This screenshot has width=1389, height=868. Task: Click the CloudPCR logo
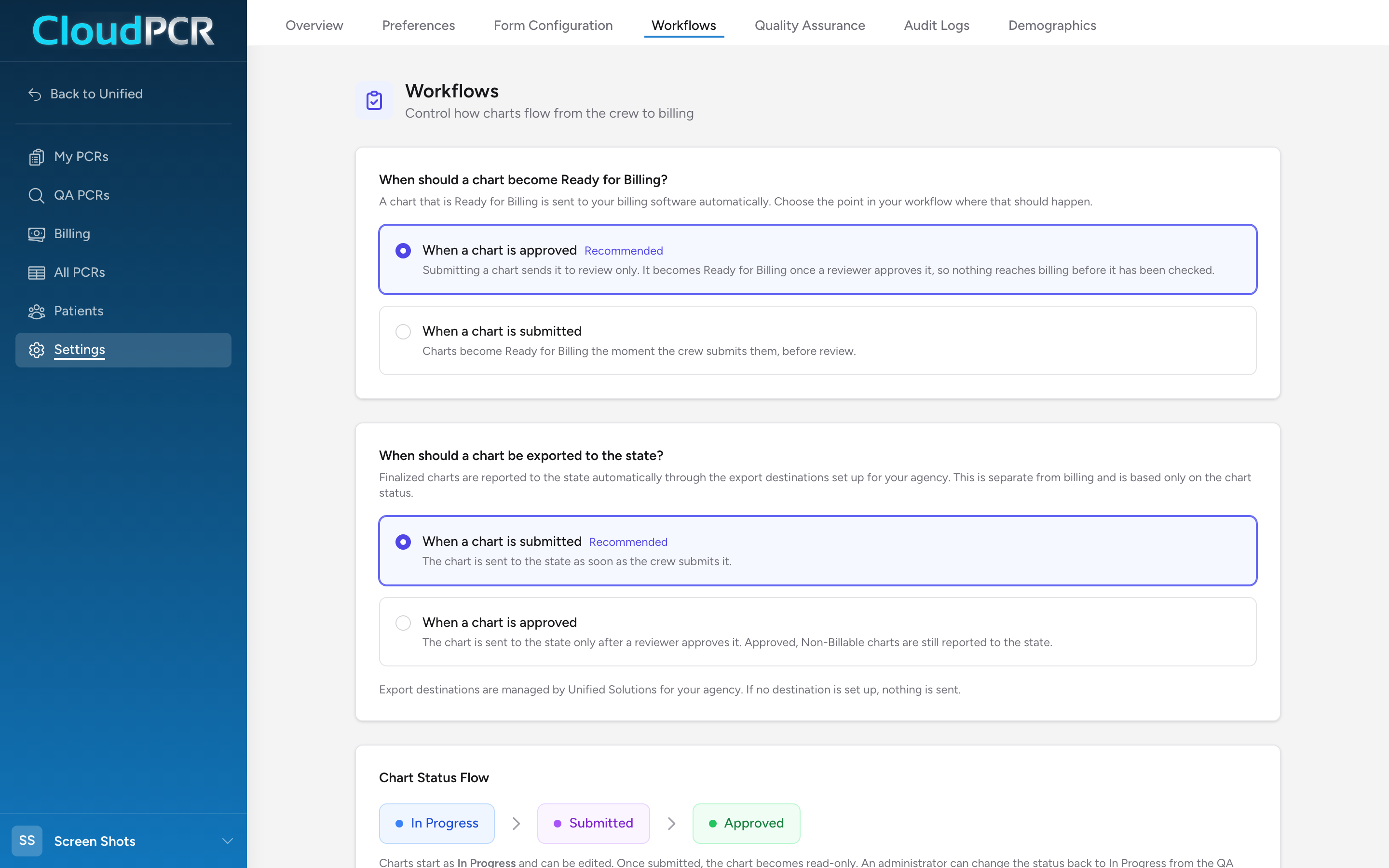tap(123, 30)
